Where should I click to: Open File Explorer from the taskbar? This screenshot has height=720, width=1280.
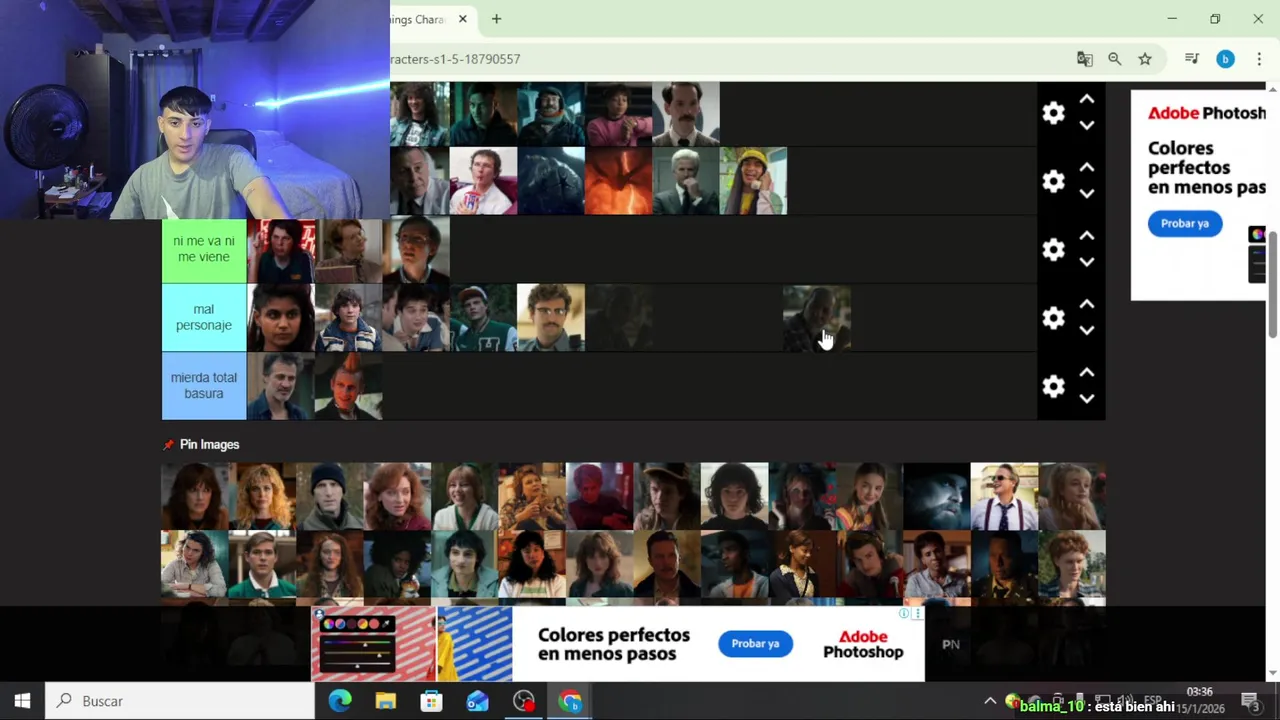[386, 701]
